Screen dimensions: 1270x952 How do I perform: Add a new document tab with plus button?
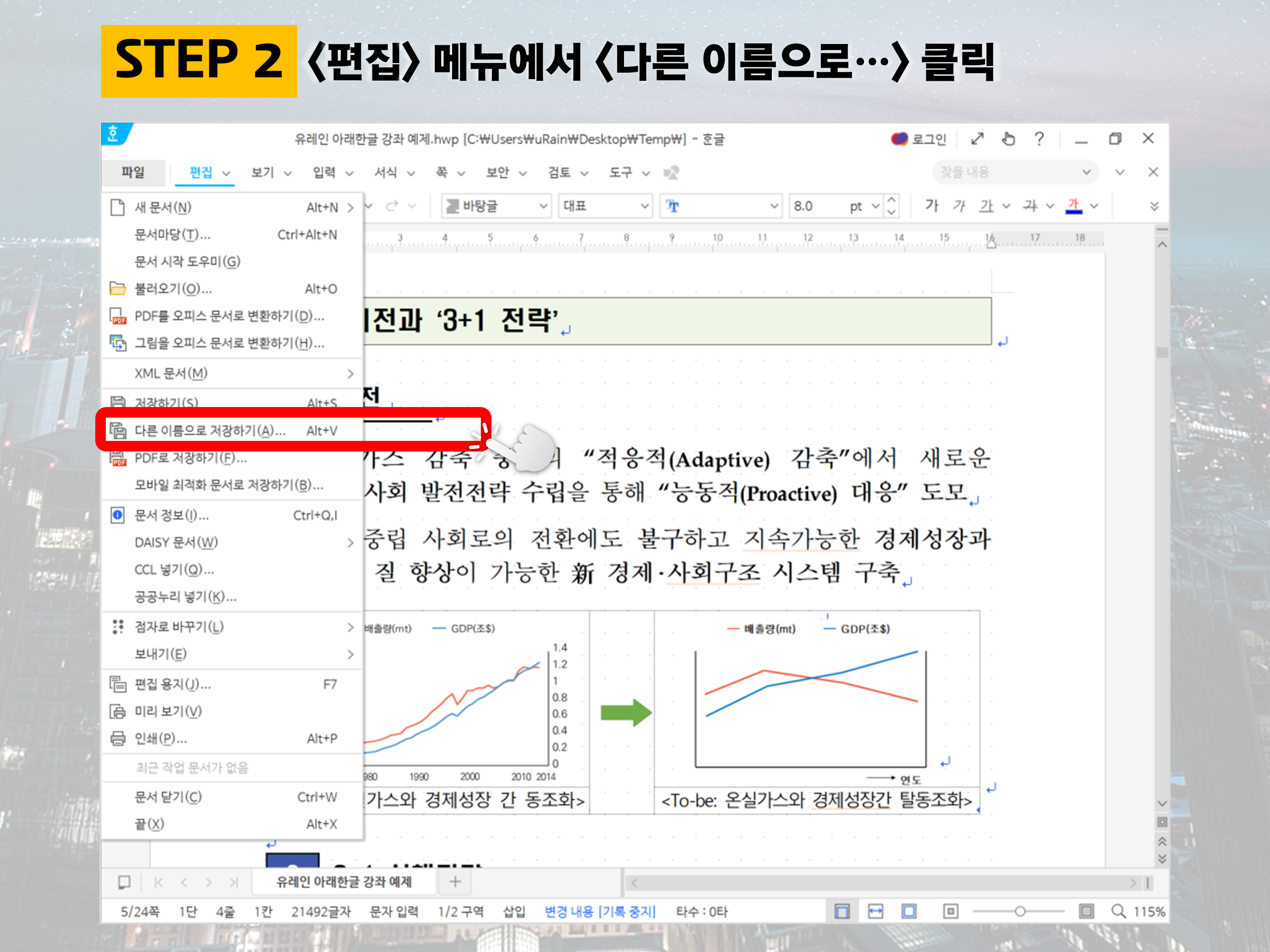point(455,882)
